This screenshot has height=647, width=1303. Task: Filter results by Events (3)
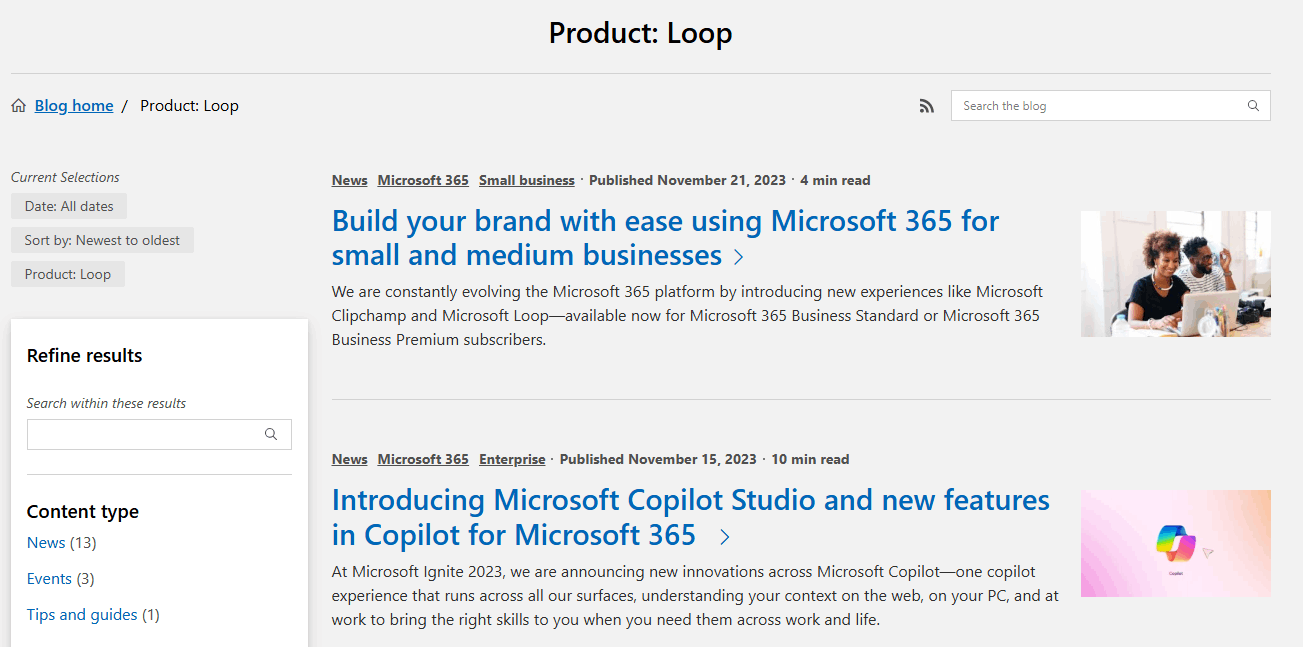(x=49, y=578)
